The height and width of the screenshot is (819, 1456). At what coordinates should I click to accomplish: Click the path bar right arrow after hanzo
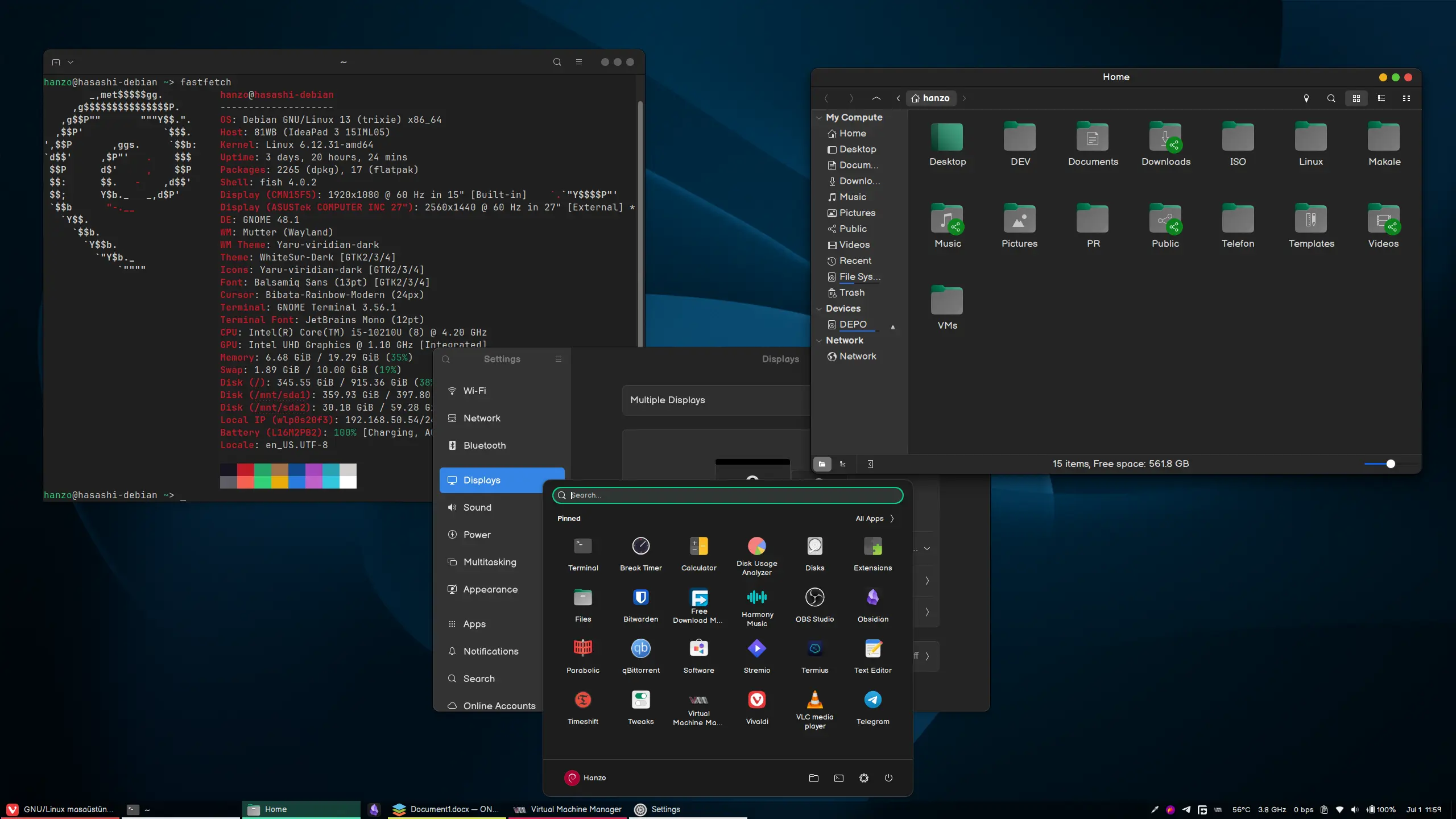[963, 98]
